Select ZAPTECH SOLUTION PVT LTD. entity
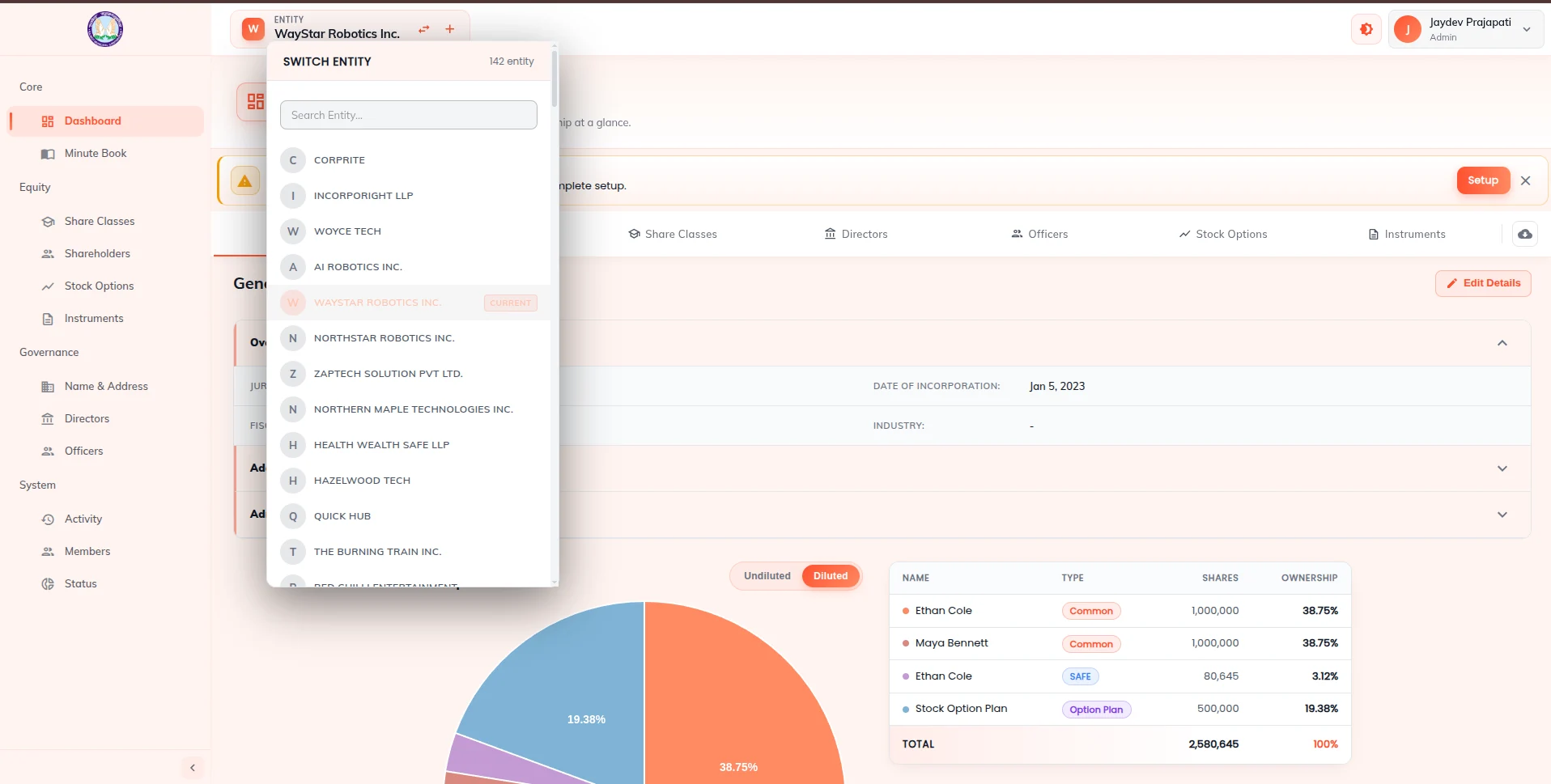 coord(409,374)
